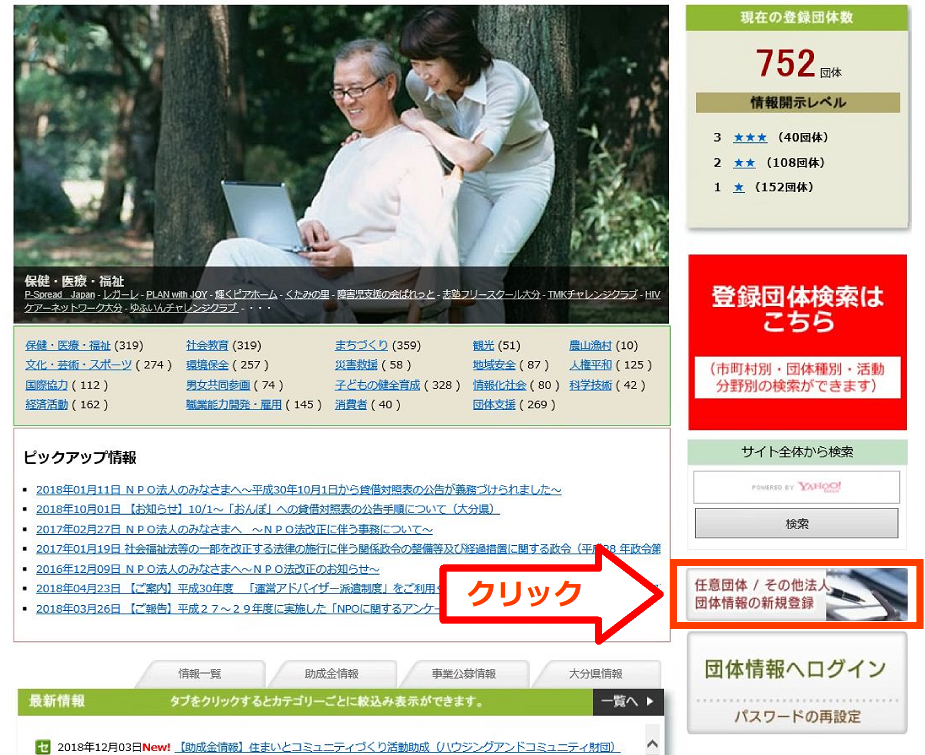This screenshot has height=755, width=925.
Task: Open the two-star disclosure level list
Action: (743, 162)
